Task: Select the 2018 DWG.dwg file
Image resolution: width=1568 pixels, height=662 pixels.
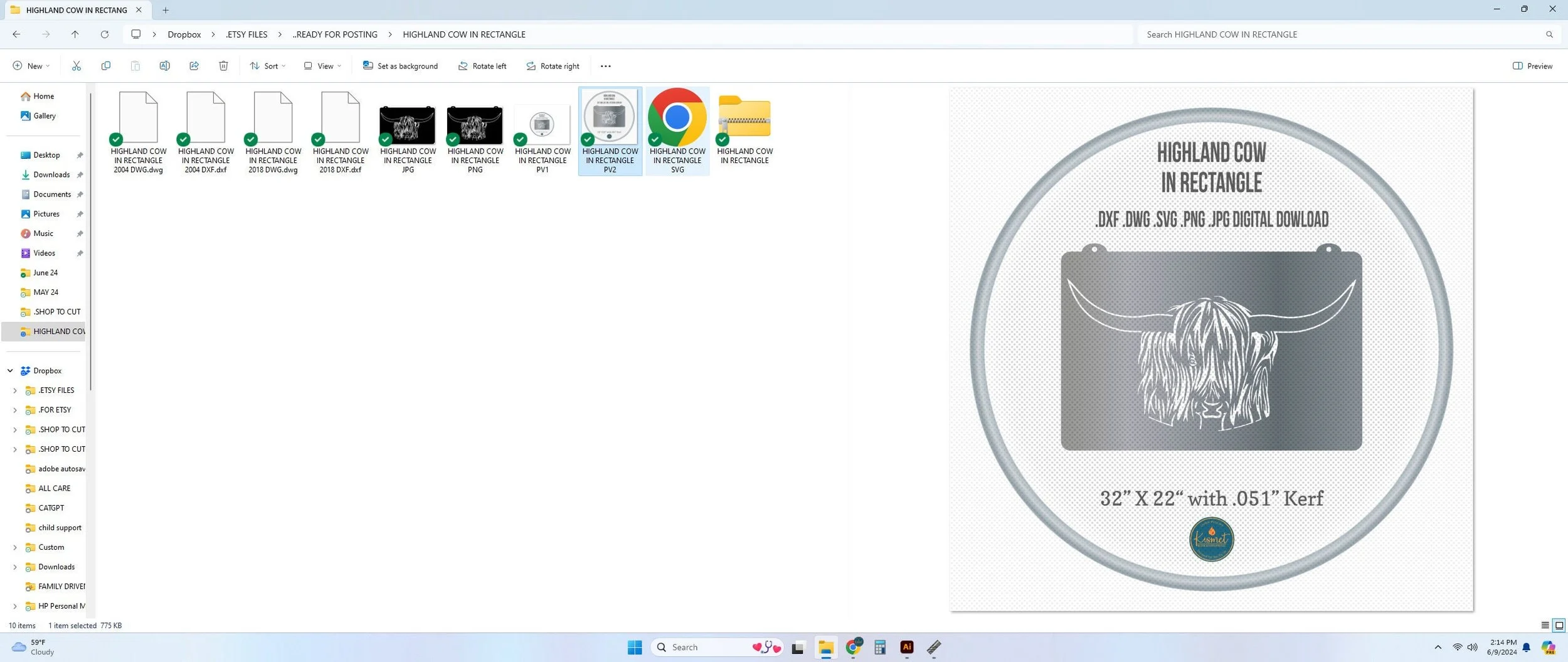Action: [x=273, y=132]
